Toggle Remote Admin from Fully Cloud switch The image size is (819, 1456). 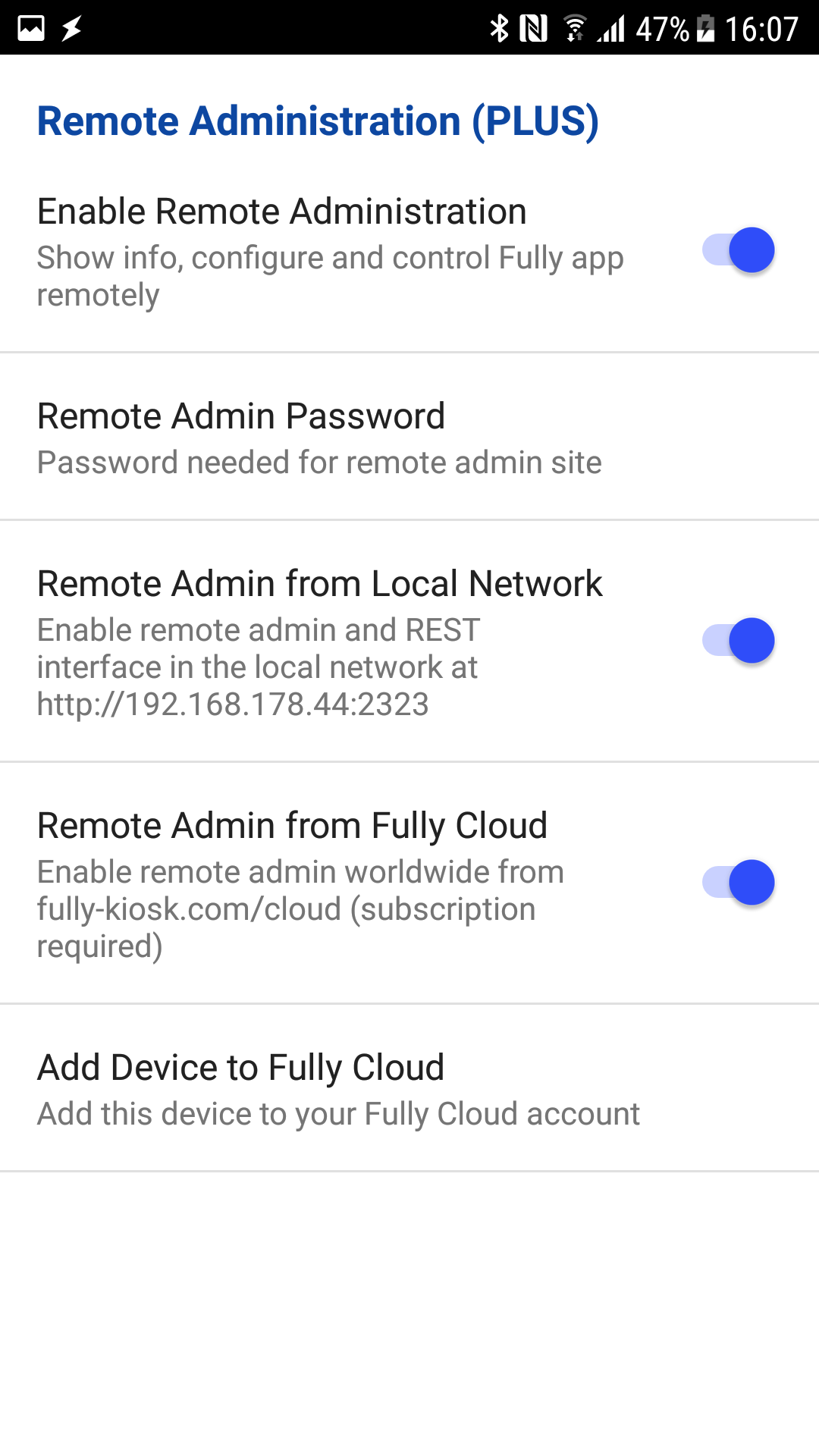739,882
